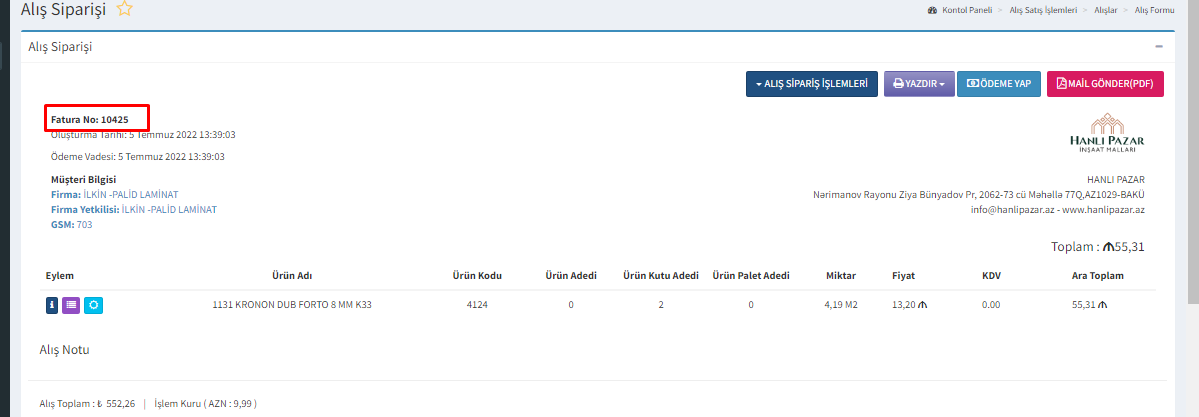Click Mail Gönder(PDF) button
Screen dimensions: 1199x417
click(1105, 84)
